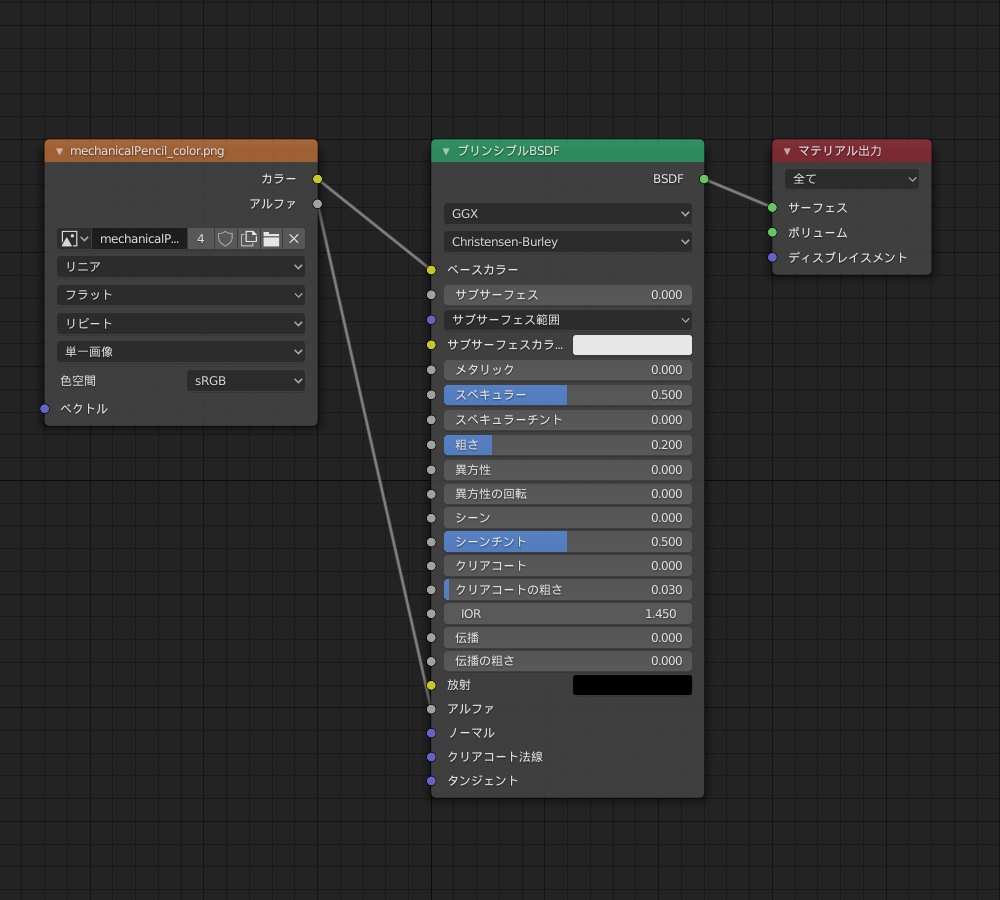The image size is (1000, 900).
Task: Collapse the mechanicalPencil_color.png node
Action: point(59,151)
